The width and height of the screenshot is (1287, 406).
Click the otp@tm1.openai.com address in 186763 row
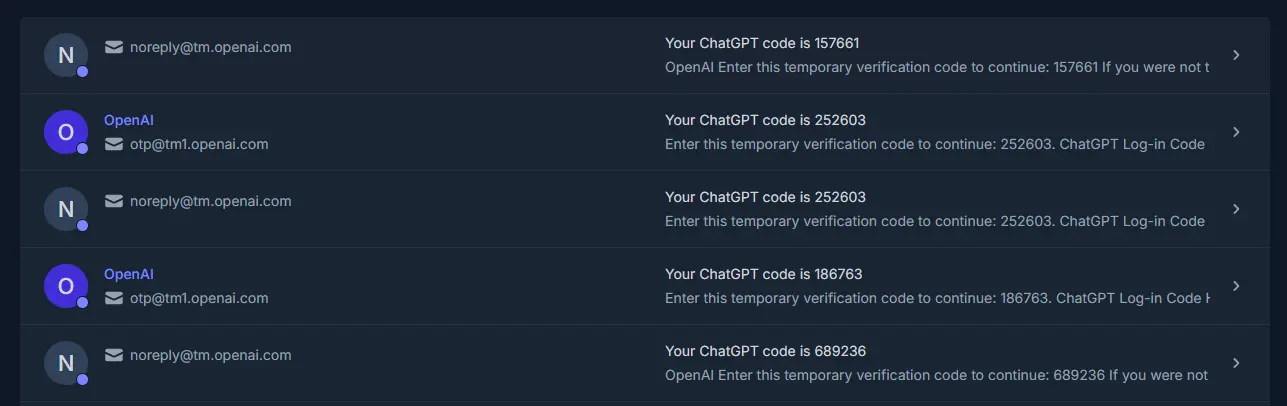pyautogui.click(x=199, y=298)
